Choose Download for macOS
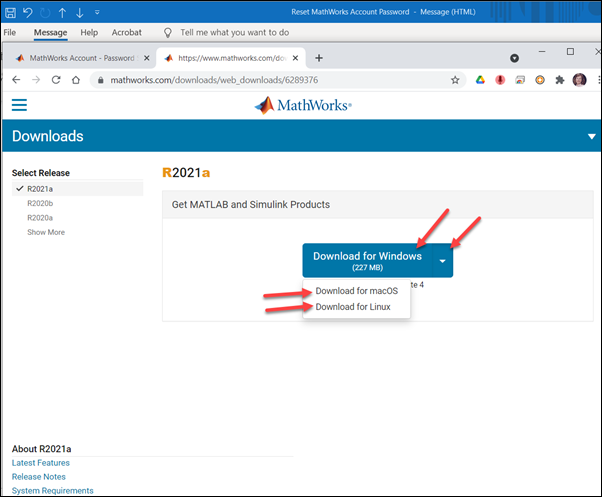Image resolution: width=602 pixels, height=497 pixels. [x=357, y=291]
